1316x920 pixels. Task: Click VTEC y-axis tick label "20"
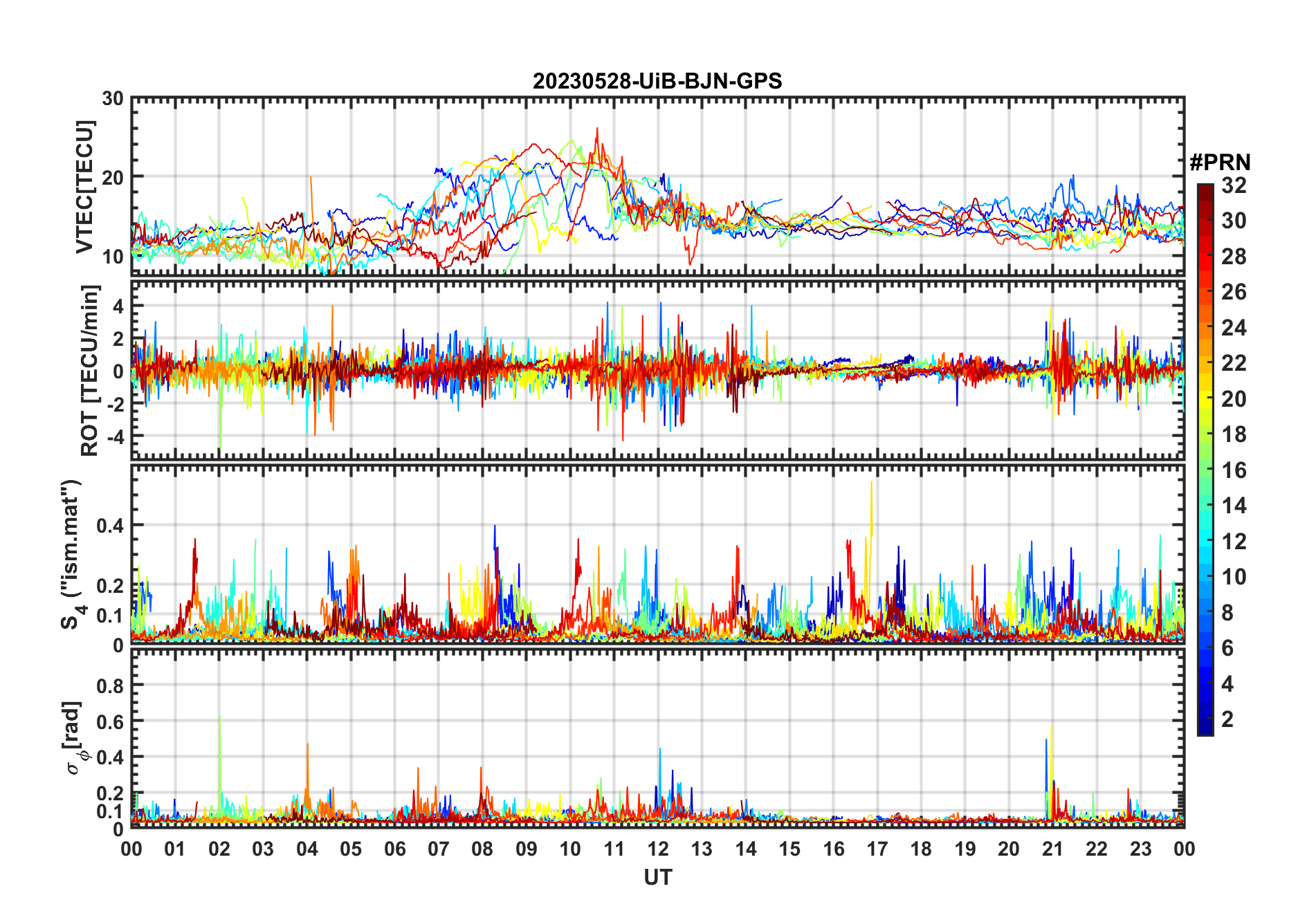coord(113,177)
